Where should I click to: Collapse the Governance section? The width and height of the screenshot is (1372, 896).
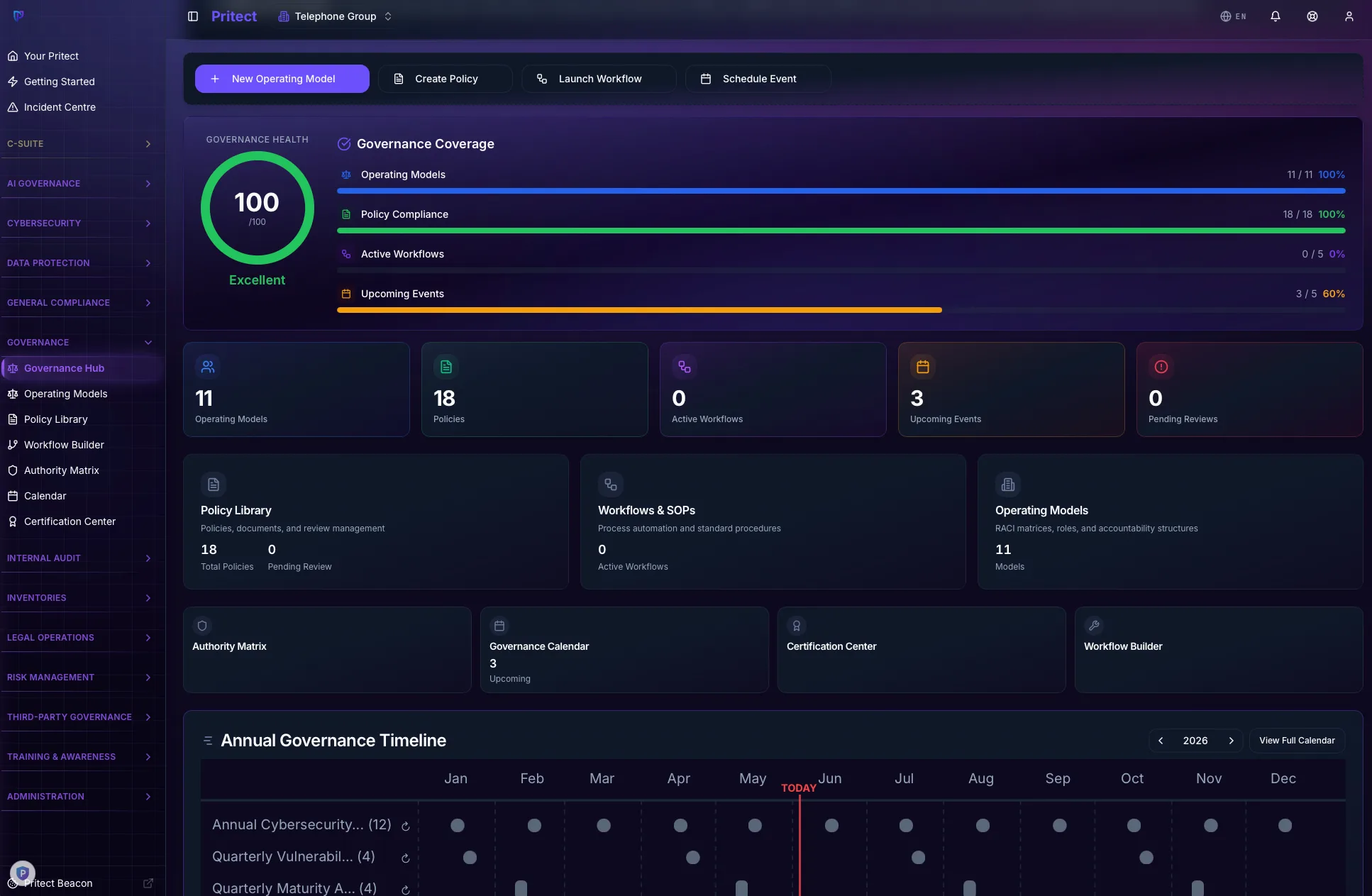point(79,343)
